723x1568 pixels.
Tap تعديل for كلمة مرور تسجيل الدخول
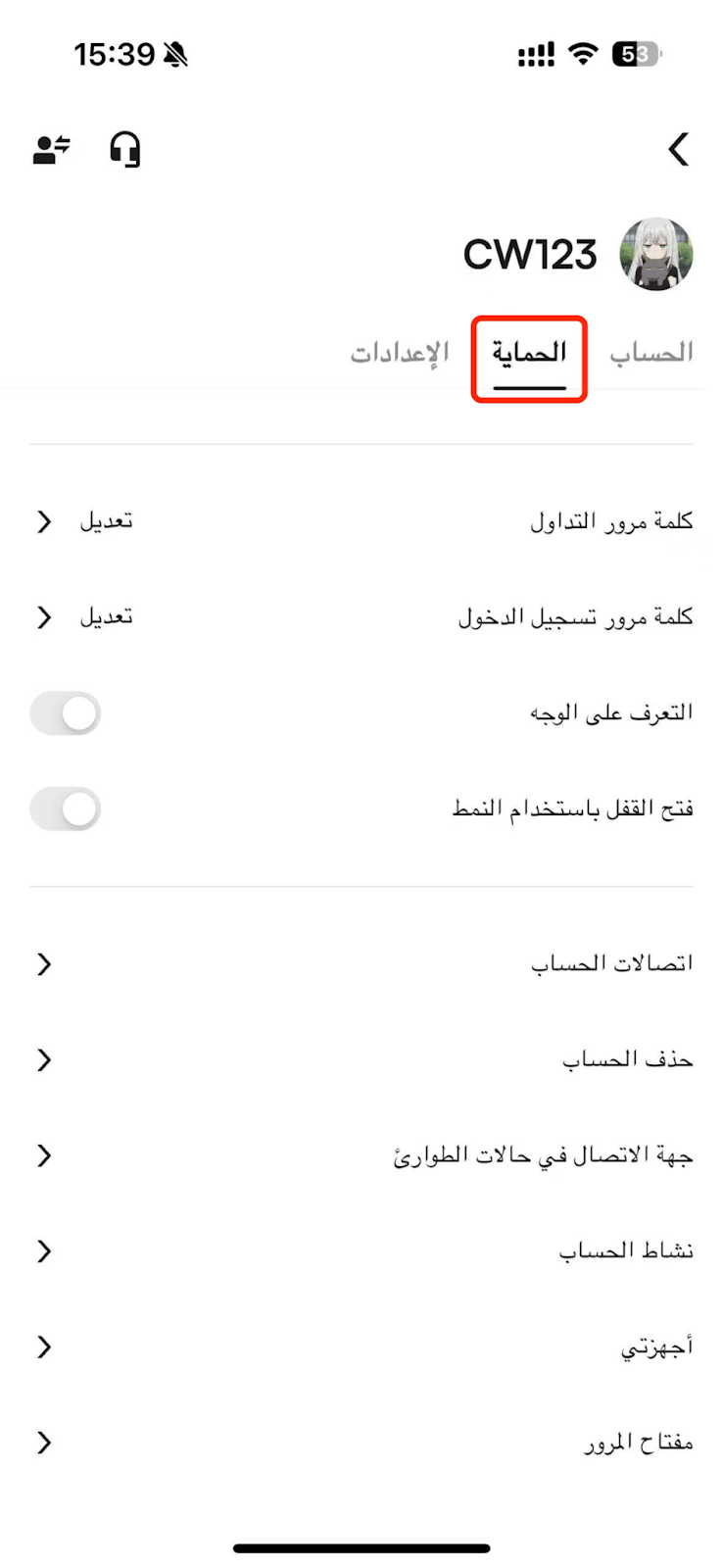tap(106, 617)
